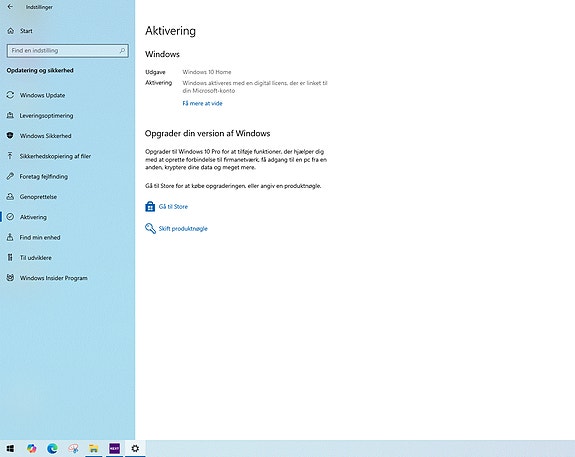
Task: Open Copilot from the taskbar
Action: click(31, 448)
